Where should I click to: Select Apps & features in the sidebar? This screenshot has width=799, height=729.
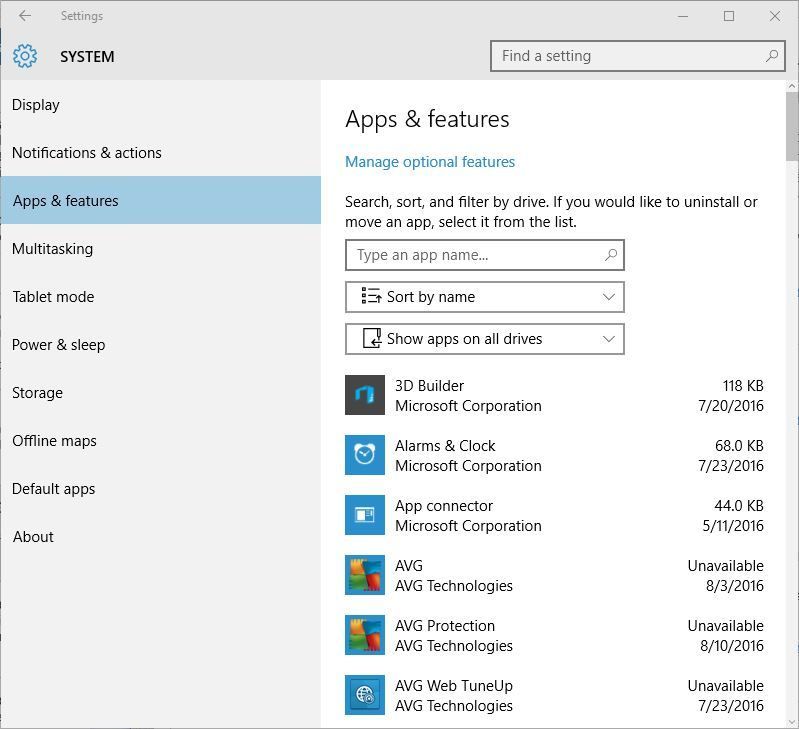161,200
